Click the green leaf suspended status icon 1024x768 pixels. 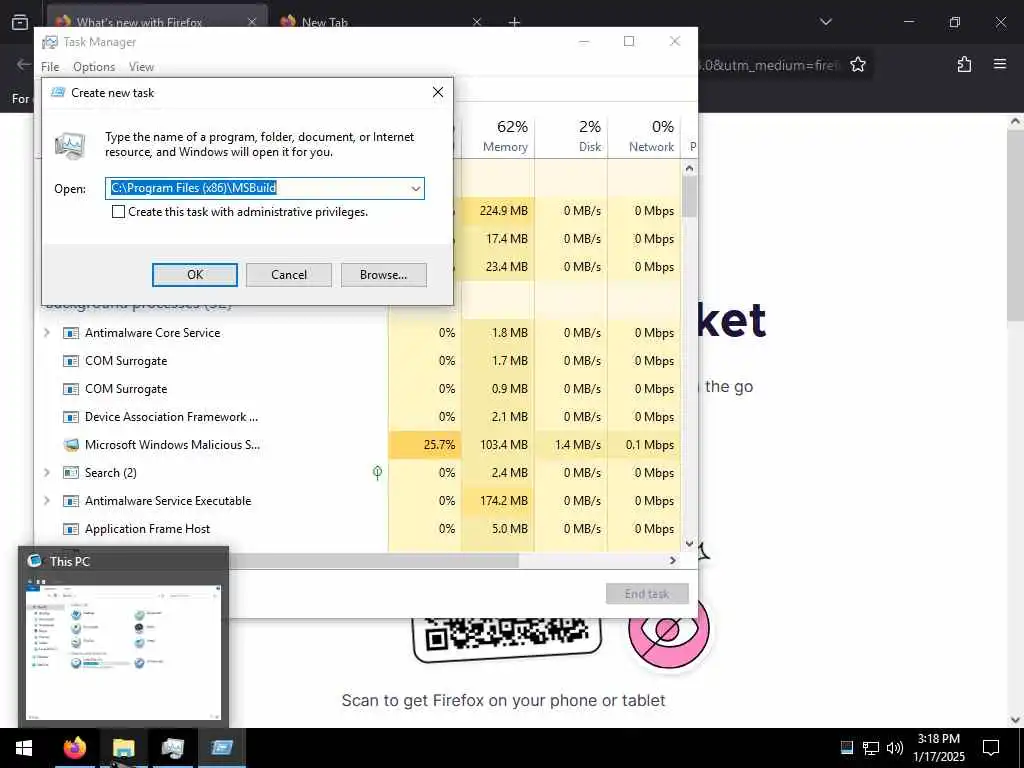tap(377, 472)
